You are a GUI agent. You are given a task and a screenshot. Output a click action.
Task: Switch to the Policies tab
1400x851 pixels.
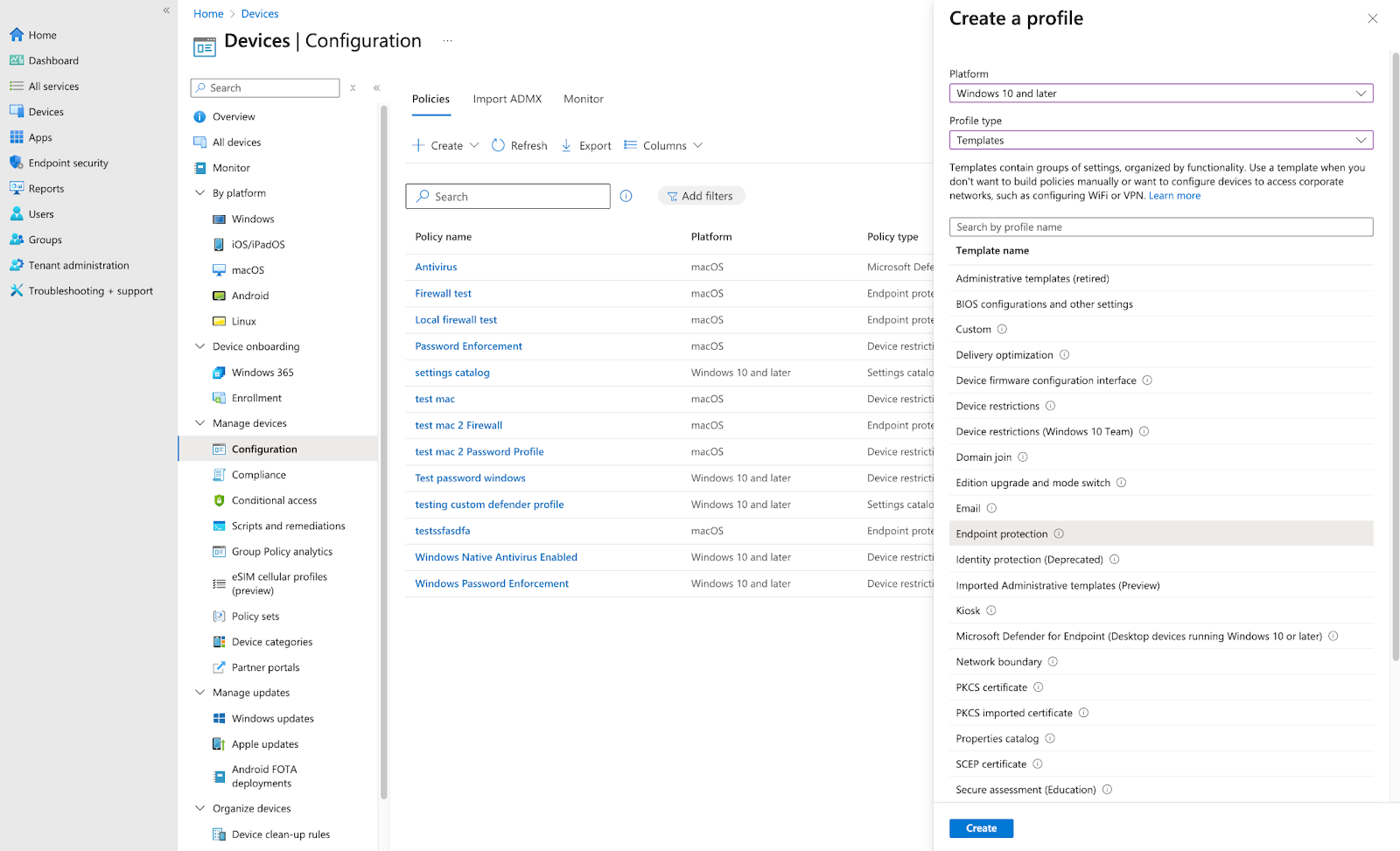[x=430, y=99]
